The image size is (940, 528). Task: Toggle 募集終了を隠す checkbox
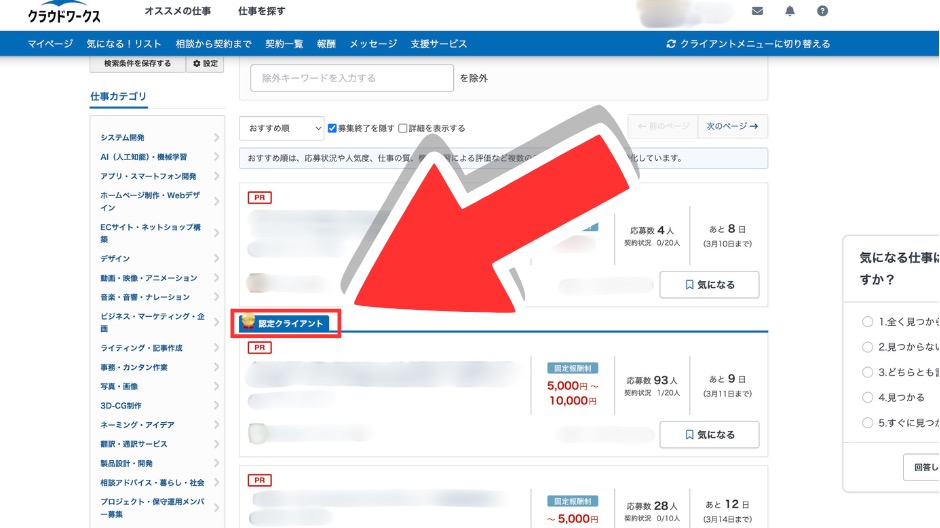click(x=333, y=128)
